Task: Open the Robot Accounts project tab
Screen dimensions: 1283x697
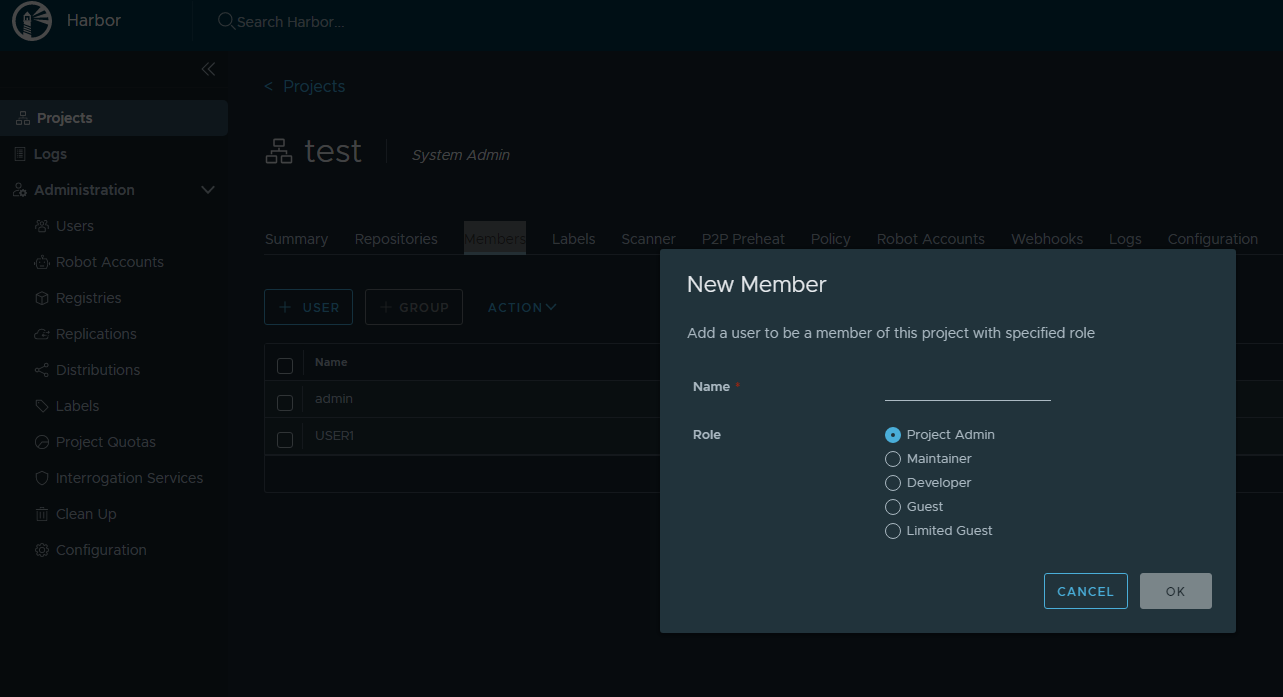Action: [930, 239]
